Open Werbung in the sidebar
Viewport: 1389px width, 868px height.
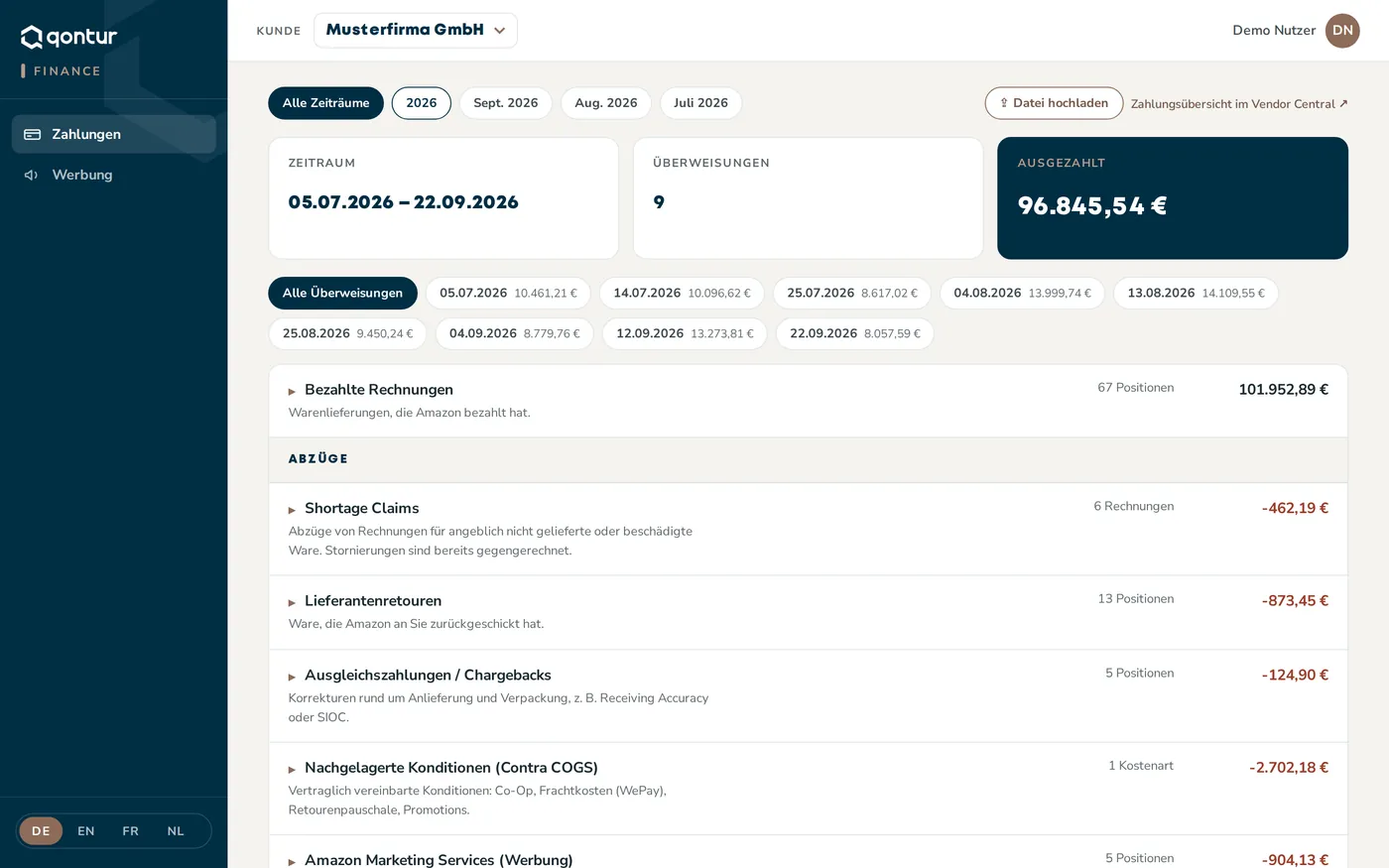coord(114,175)
